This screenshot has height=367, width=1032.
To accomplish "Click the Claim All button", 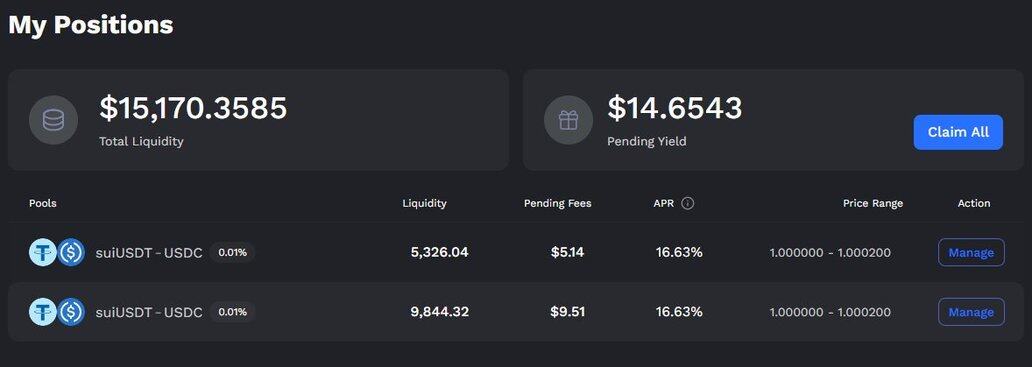I will (958, 132).
